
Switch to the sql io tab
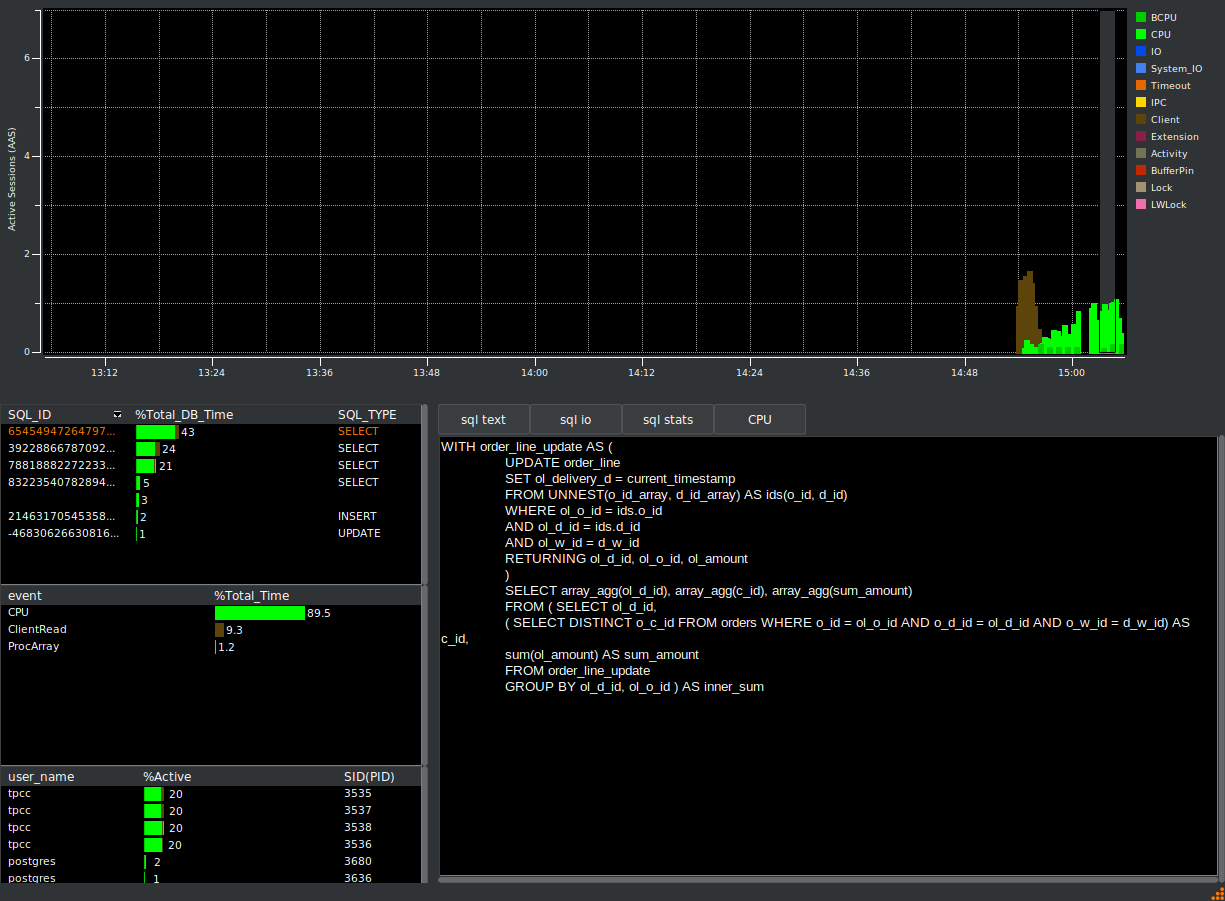pos(575,420)
